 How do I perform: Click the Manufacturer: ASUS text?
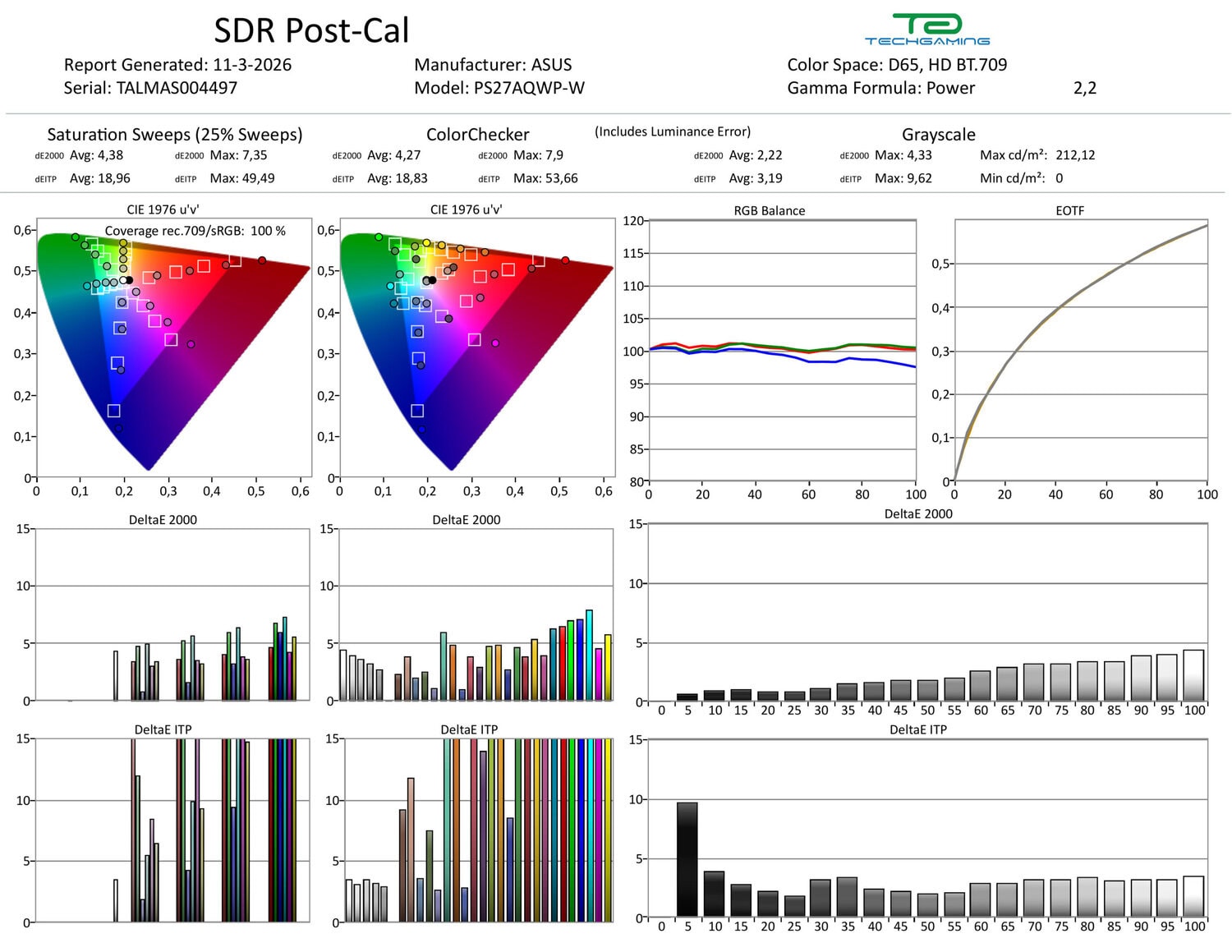[x=493, y=65]
